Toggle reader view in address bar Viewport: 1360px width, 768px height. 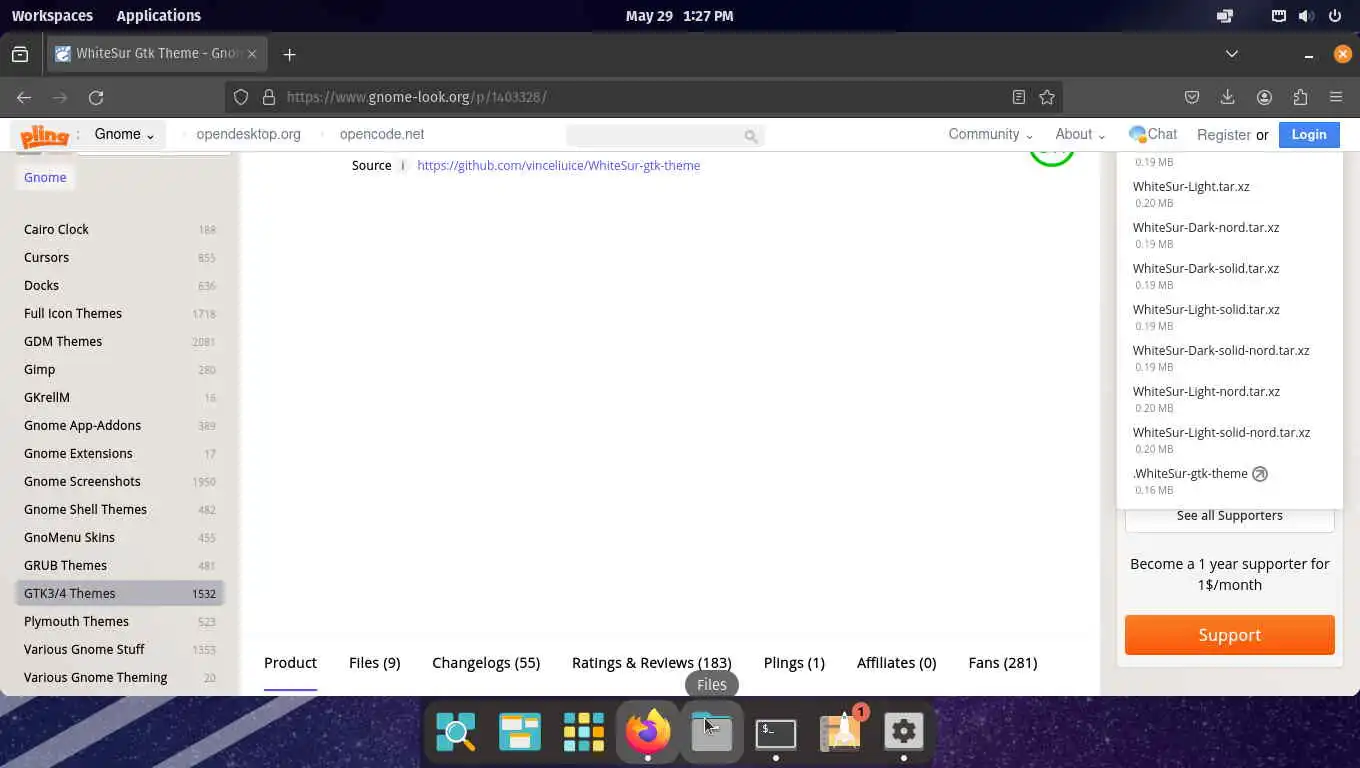point(1018,97)
